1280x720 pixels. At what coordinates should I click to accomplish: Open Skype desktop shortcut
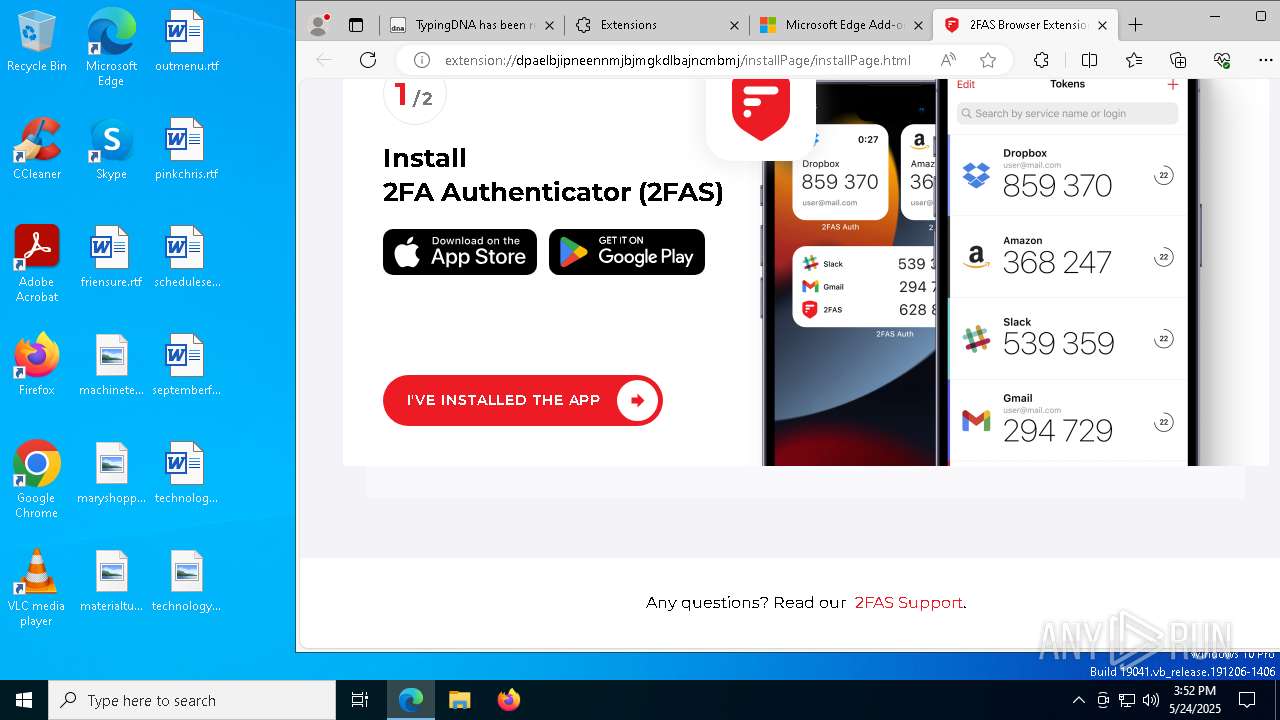click(x=111, y=149)
